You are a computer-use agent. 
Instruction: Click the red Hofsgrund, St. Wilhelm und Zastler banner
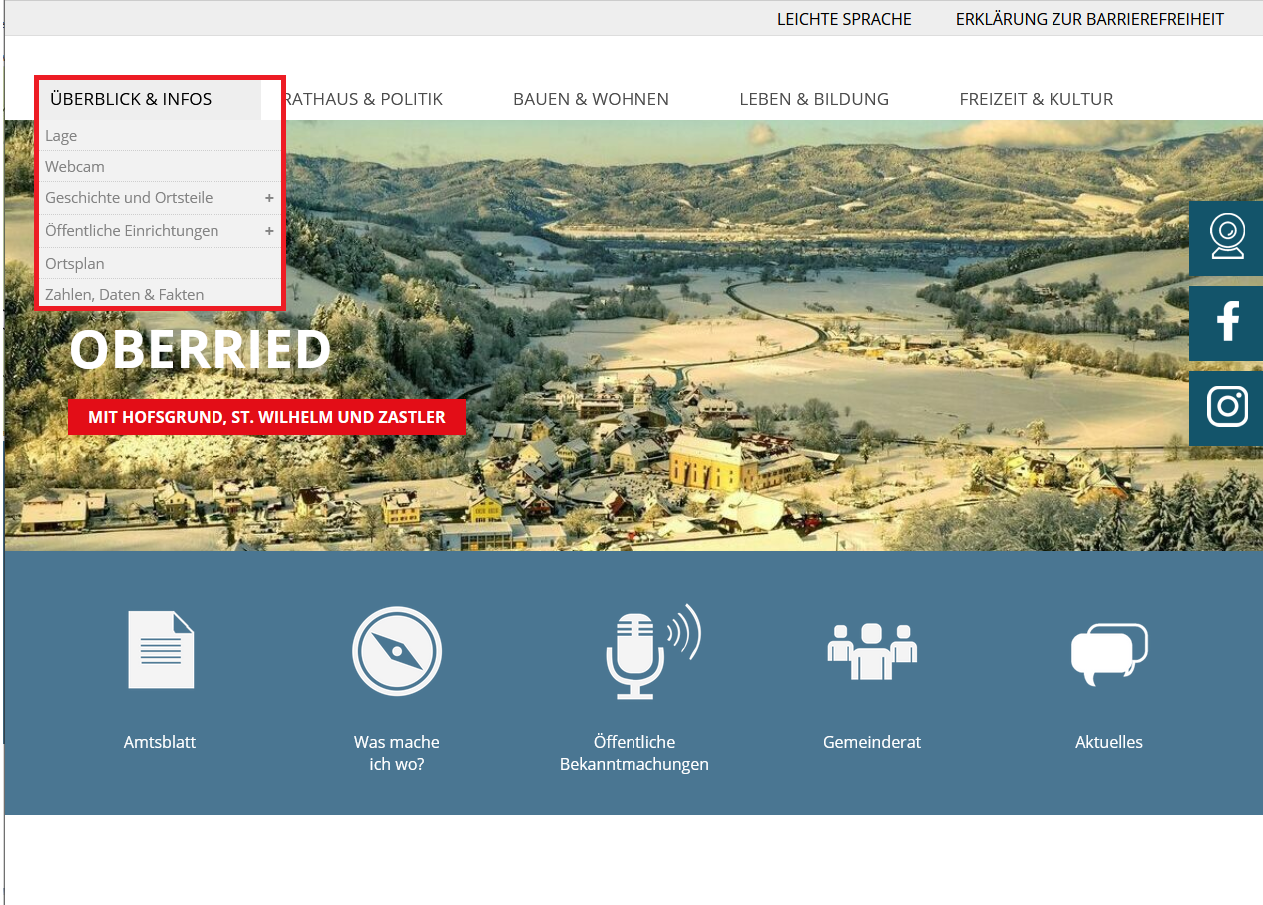[x=266, y=417]
